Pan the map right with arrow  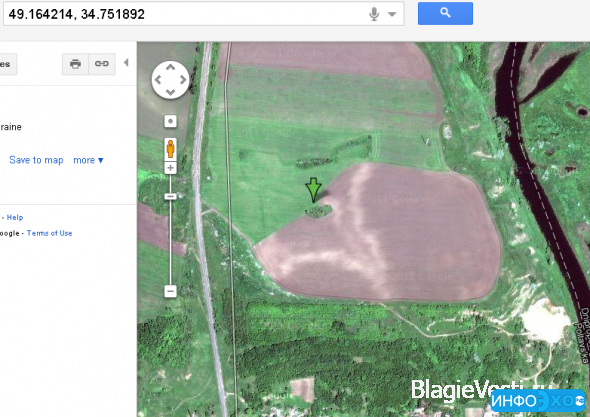tap(183, 80)
